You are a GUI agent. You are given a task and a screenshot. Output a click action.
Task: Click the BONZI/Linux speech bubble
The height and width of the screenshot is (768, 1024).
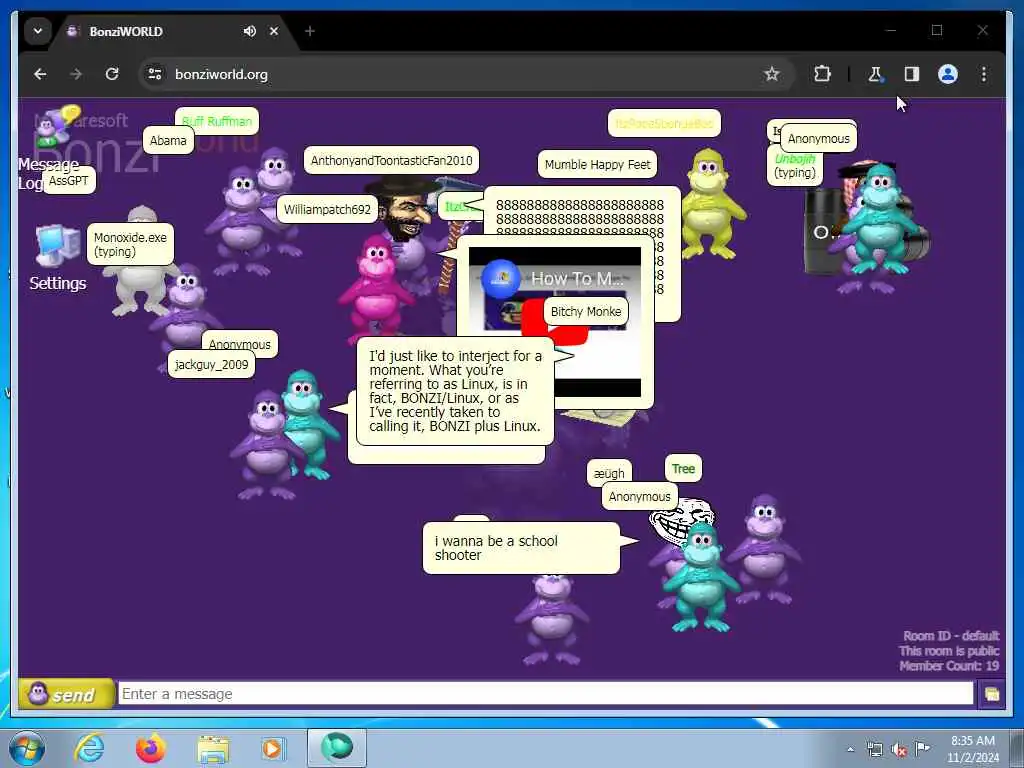coord(455,391)
